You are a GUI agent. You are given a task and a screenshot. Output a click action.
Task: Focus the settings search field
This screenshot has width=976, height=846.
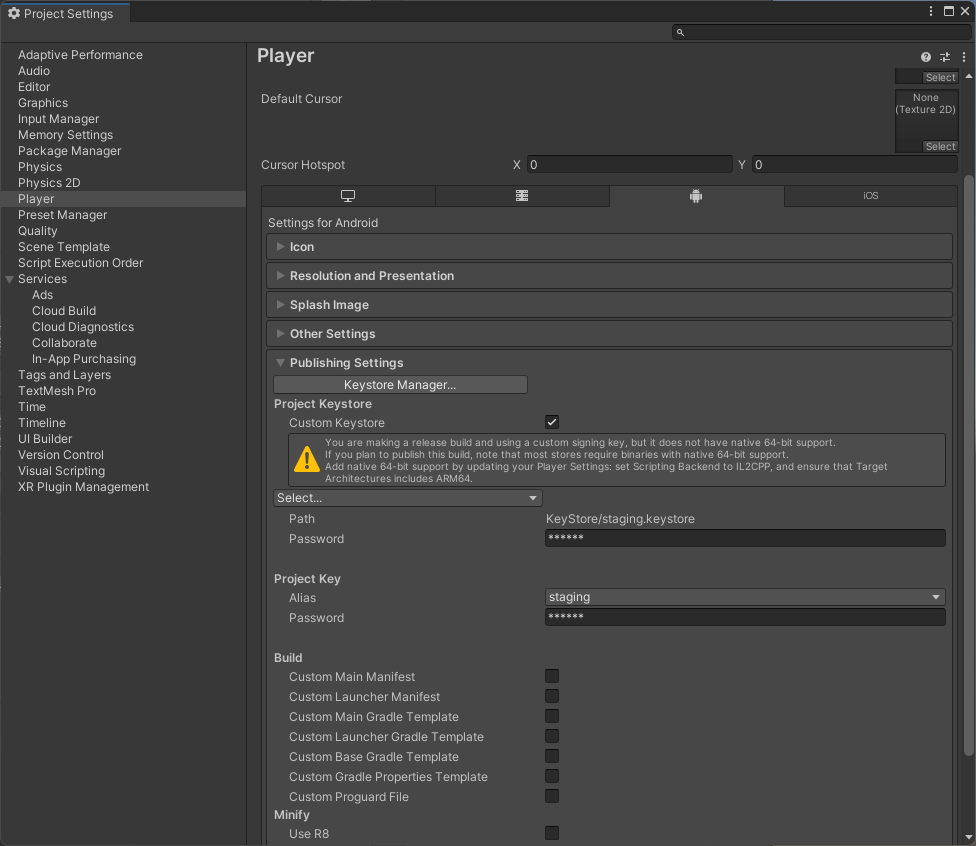pos(822,32)
